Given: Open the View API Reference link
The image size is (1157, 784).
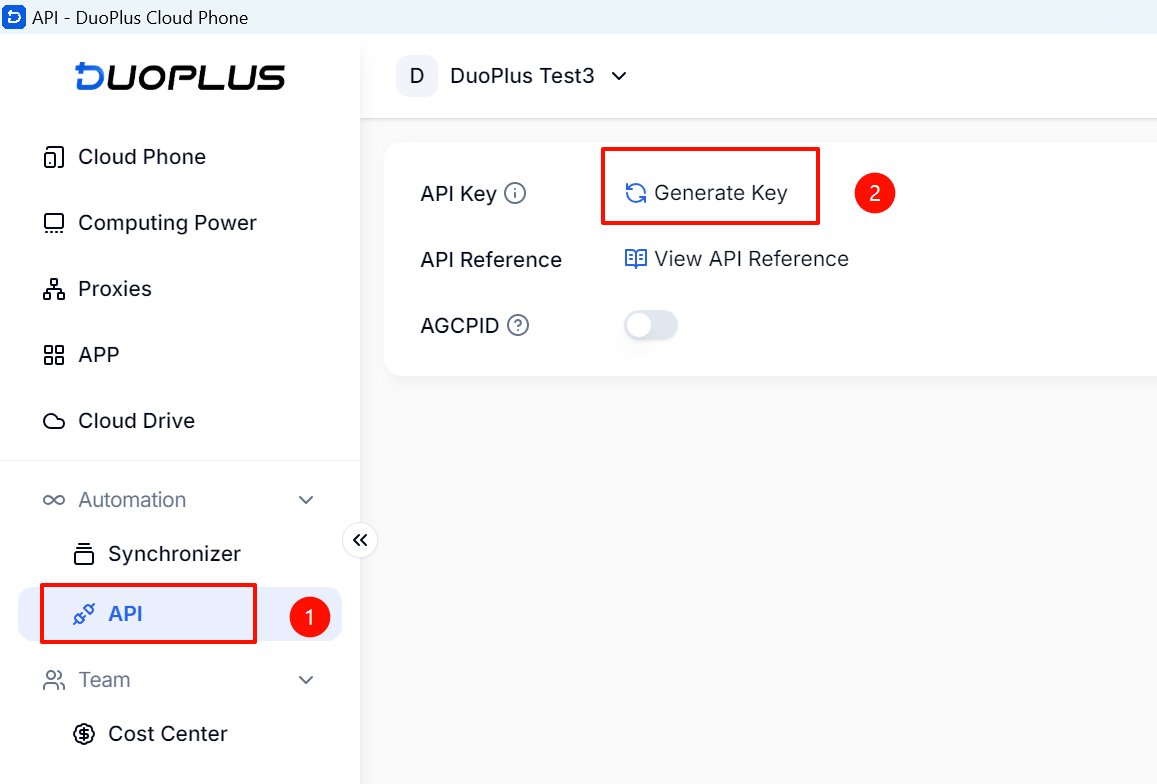Looking at the screenshot, I should [x=736, y=259].
